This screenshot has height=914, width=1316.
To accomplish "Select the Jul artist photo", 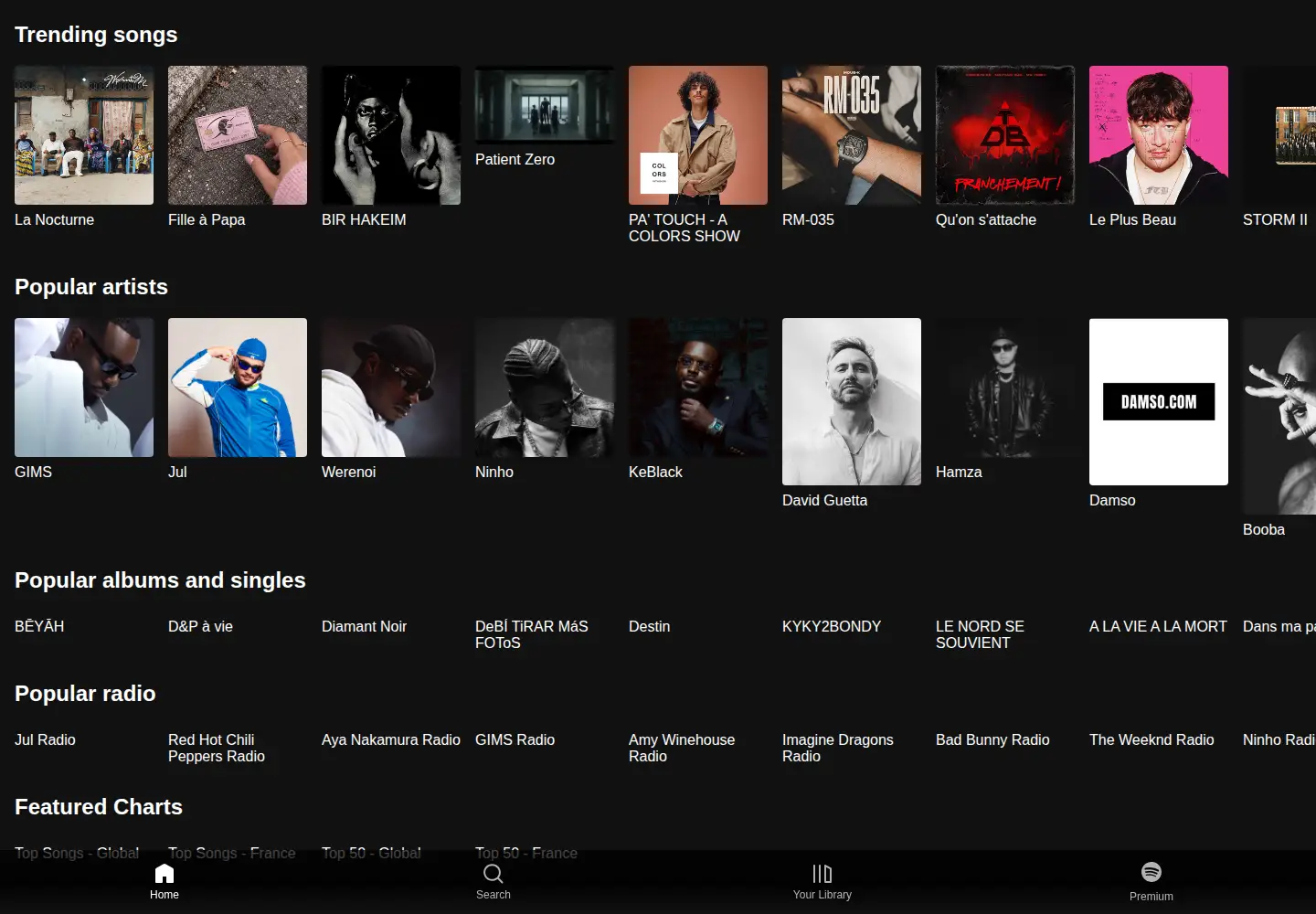I will (238, 388).
